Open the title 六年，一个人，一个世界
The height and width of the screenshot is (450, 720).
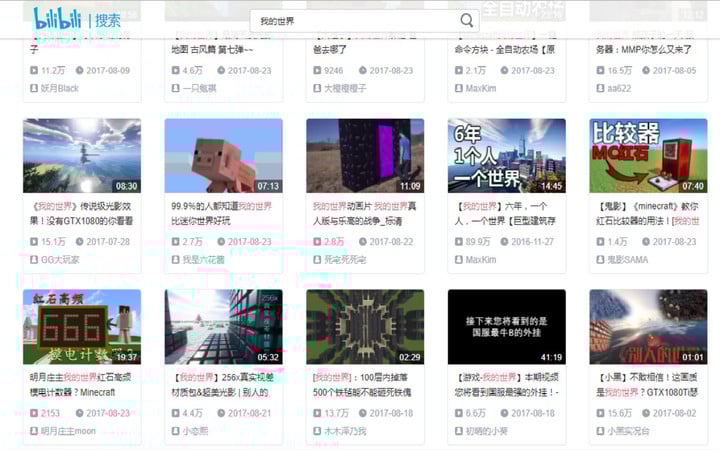505,214
